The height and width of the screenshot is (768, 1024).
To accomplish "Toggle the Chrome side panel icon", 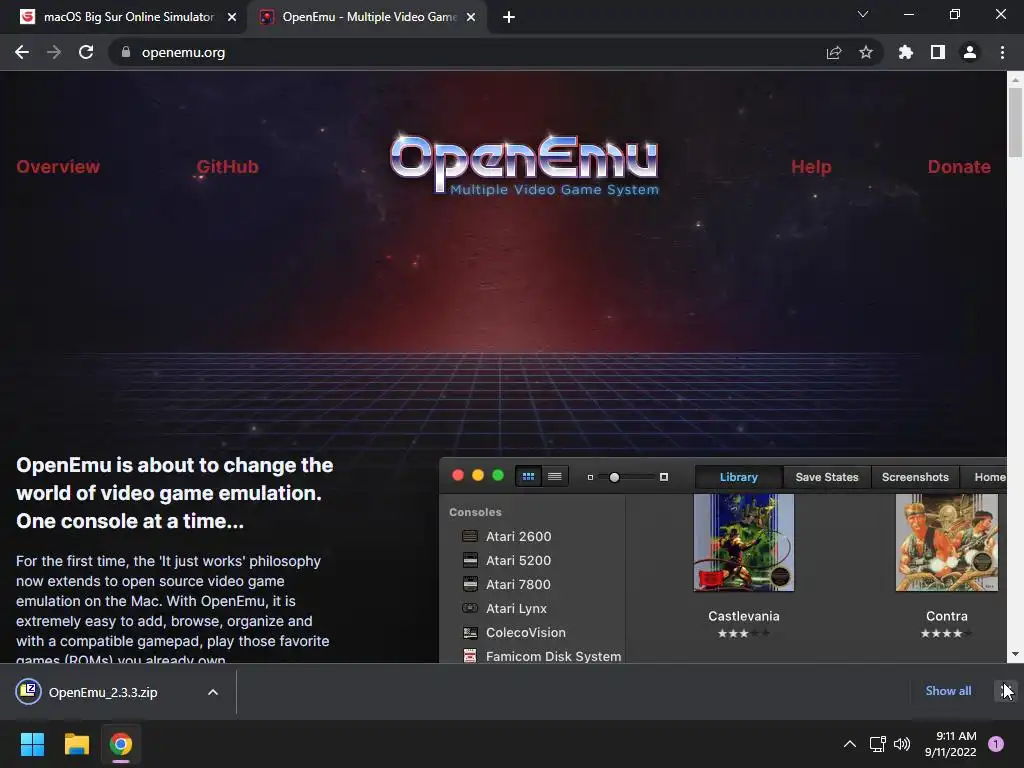I will pos(938,52).
